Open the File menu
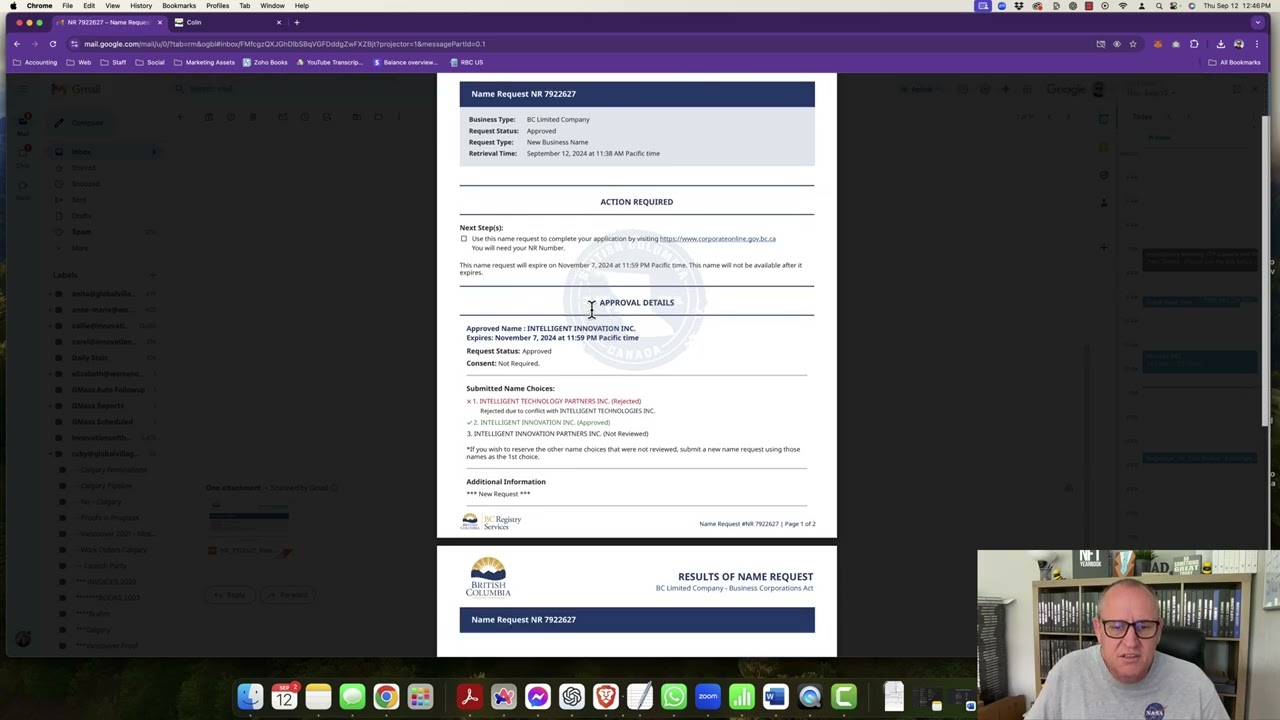 click(x=67, y=6)
